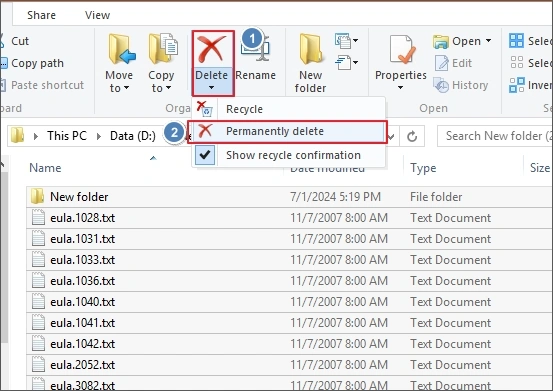Click the Edit button in ribbon

point(453,63)
